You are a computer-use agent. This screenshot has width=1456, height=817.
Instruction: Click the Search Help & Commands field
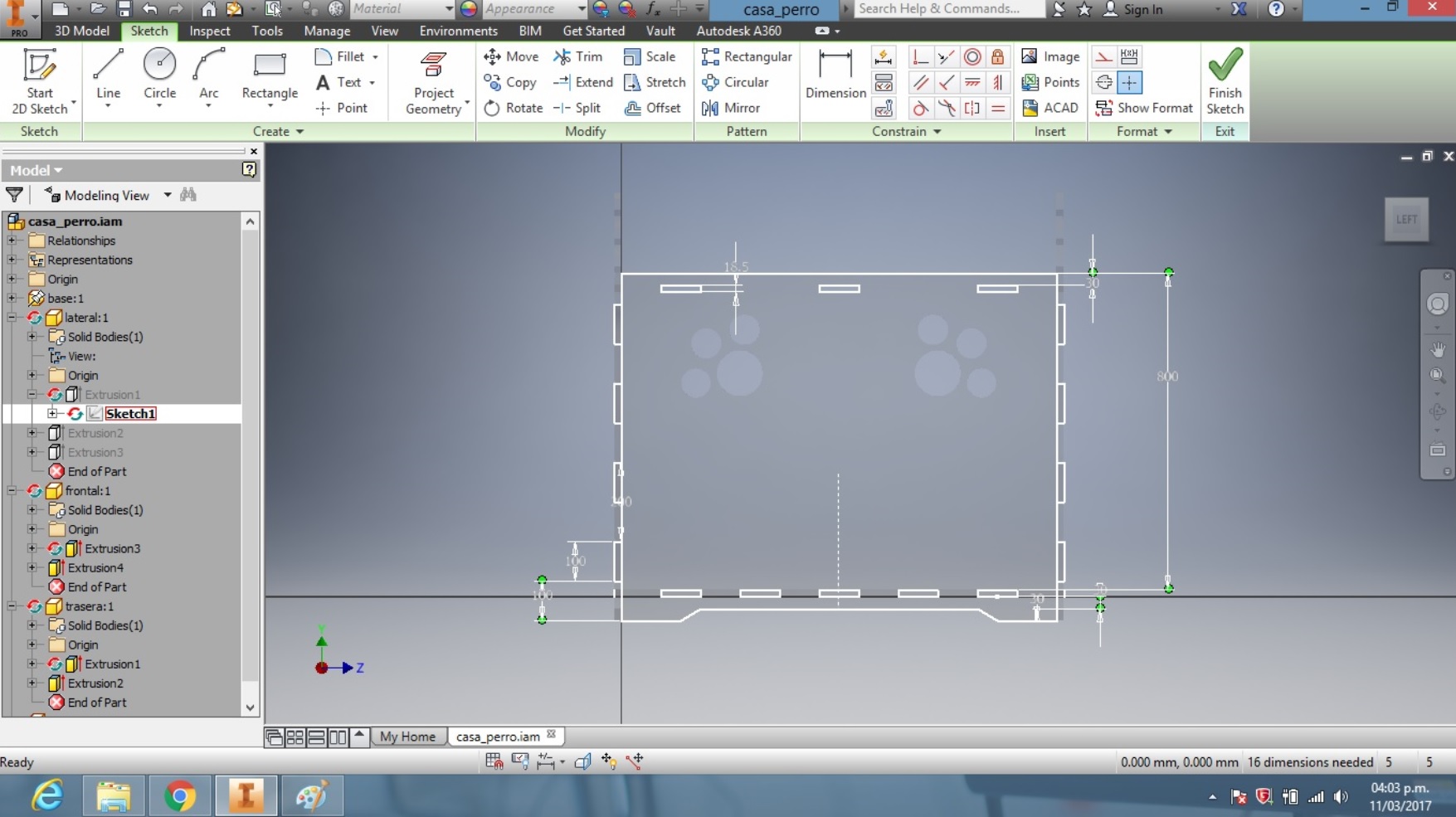coord(948,9)
